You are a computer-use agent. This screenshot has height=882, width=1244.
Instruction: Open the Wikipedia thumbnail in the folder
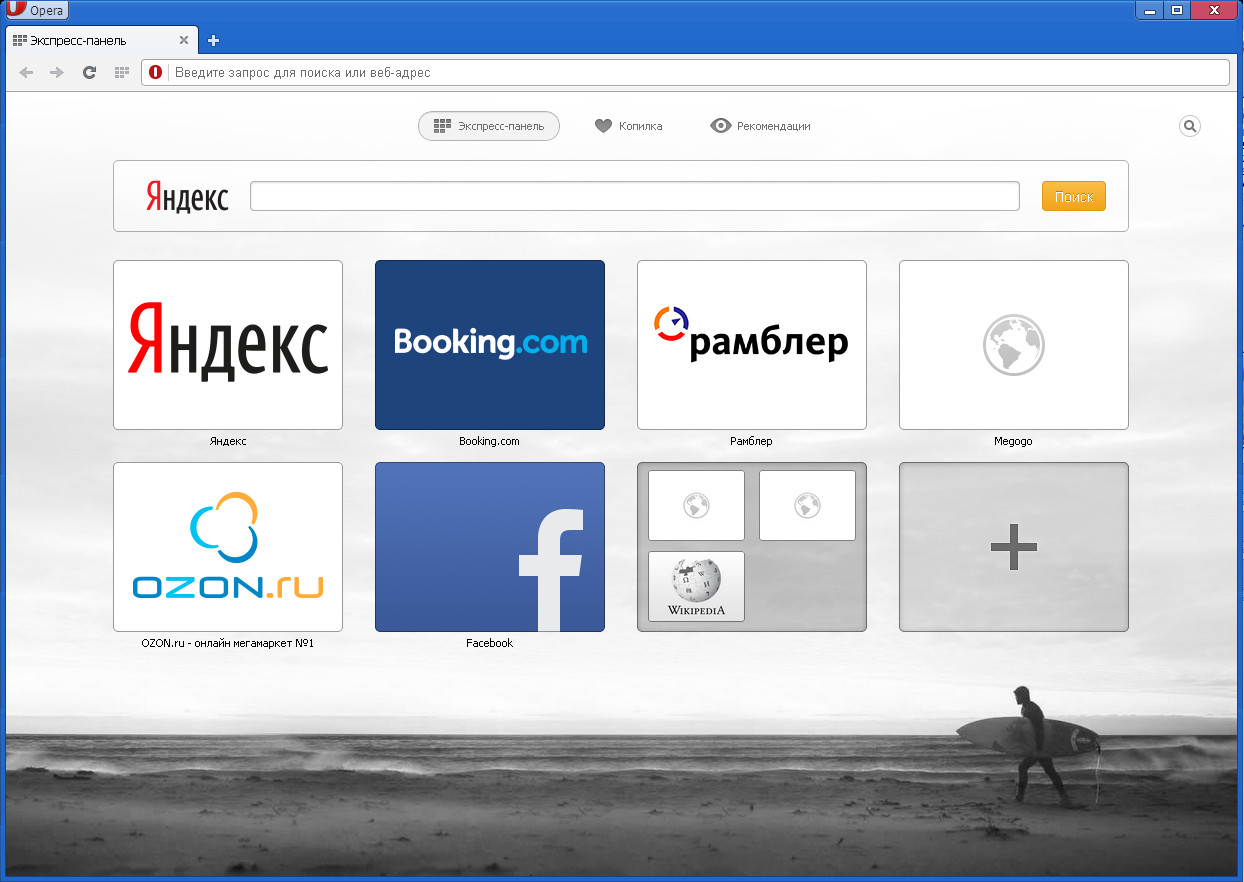[x=696, y=586]
